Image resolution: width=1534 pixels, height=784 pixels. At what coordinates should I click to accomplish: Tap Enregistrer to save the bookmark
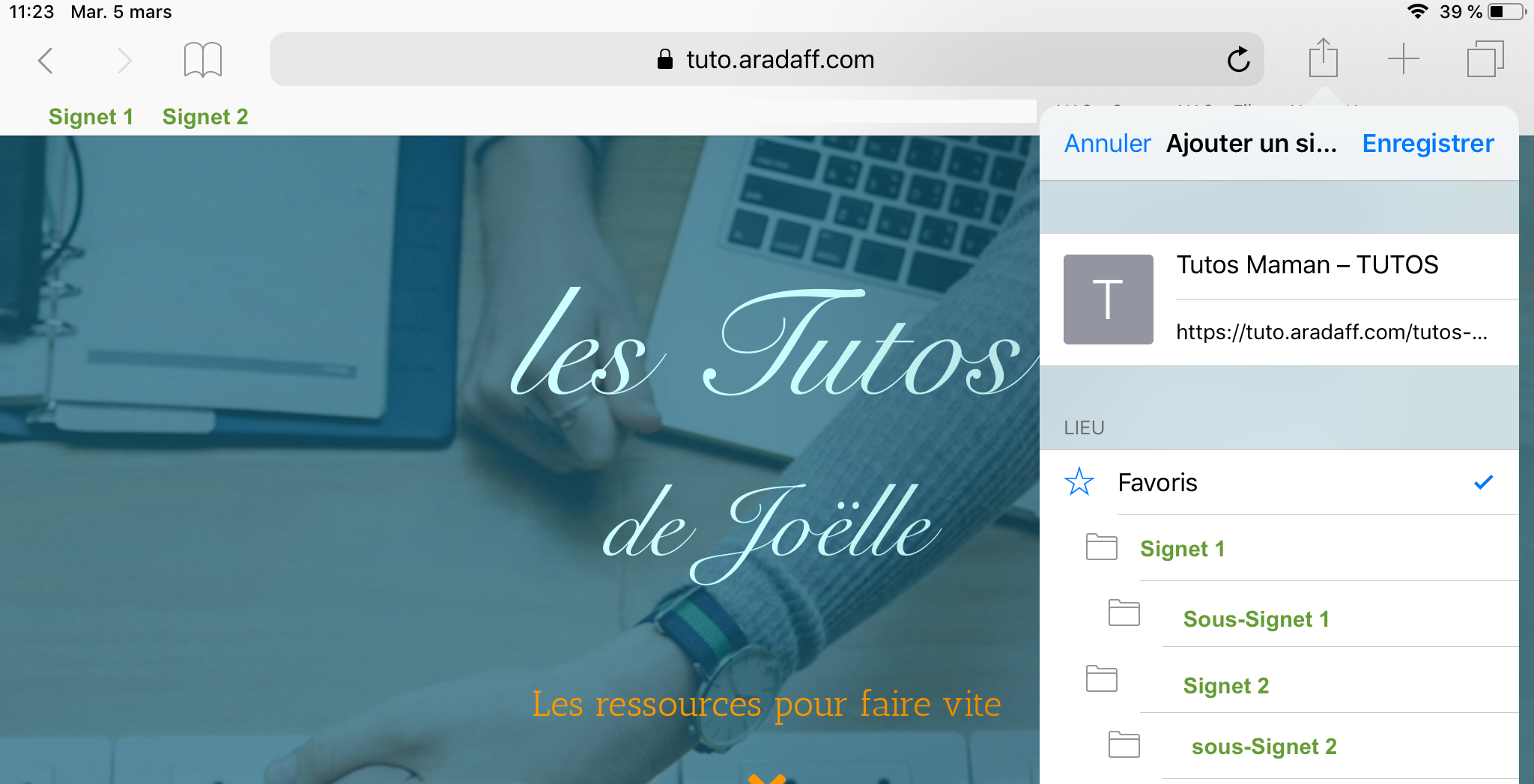click(1428, 143)
